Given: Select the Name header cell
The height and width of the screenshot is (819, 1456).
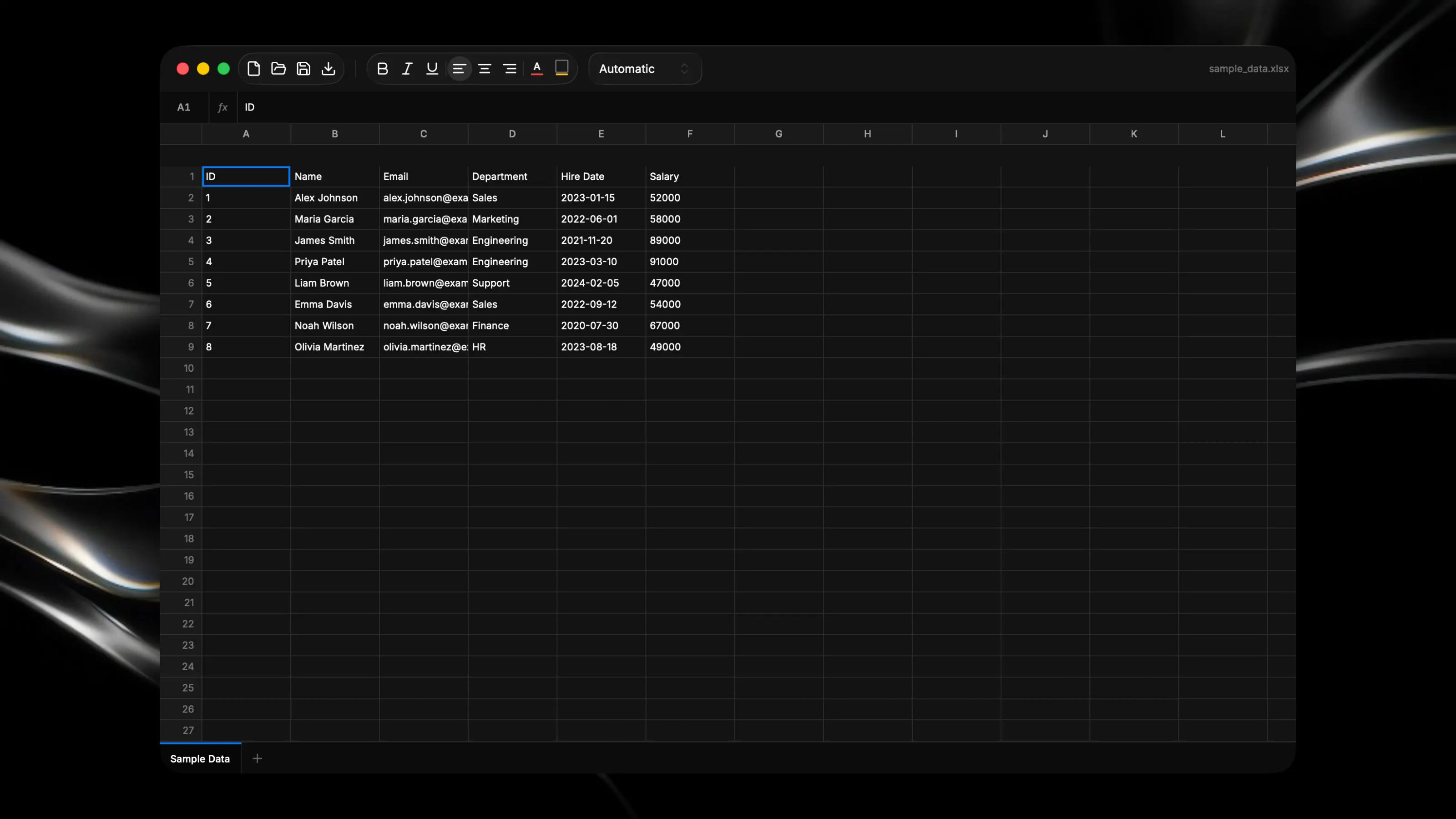Looking at the screenshot, I should click(334, 177).
